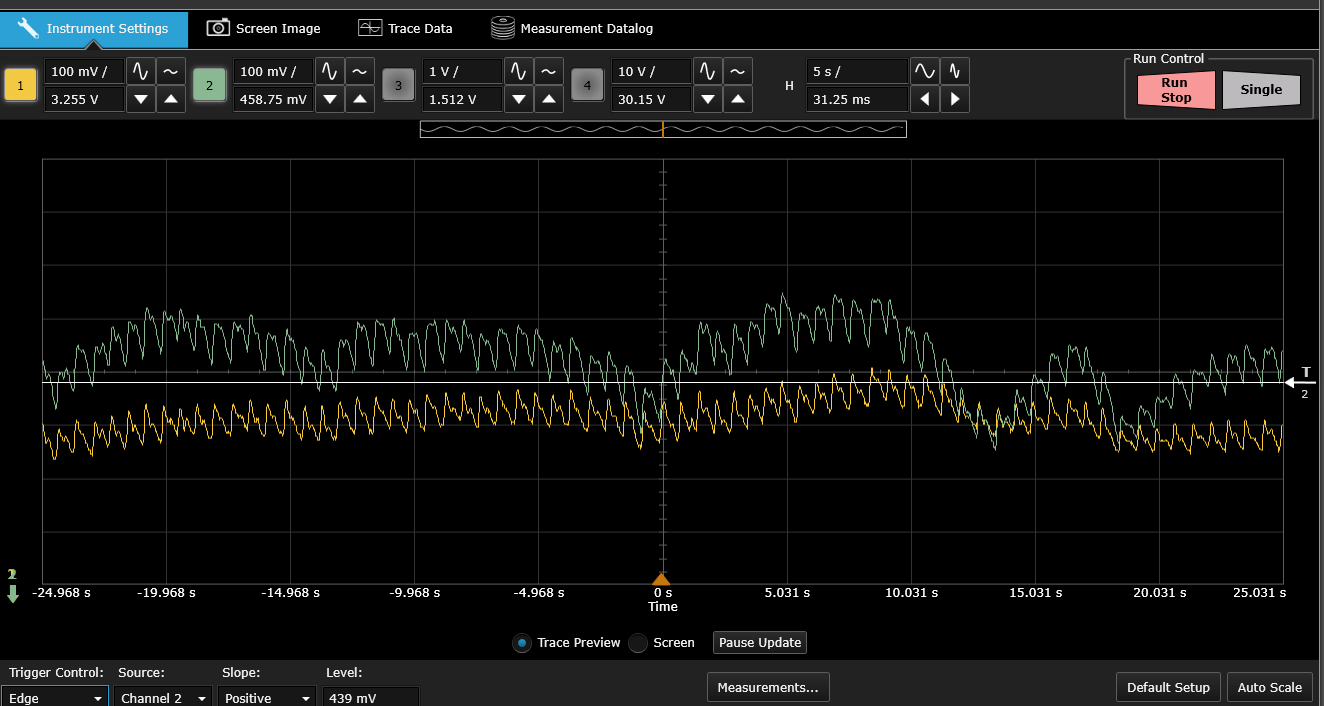
Task: Edit Channel 1 scale field 100 mV /
Action: tap(84, 71)
